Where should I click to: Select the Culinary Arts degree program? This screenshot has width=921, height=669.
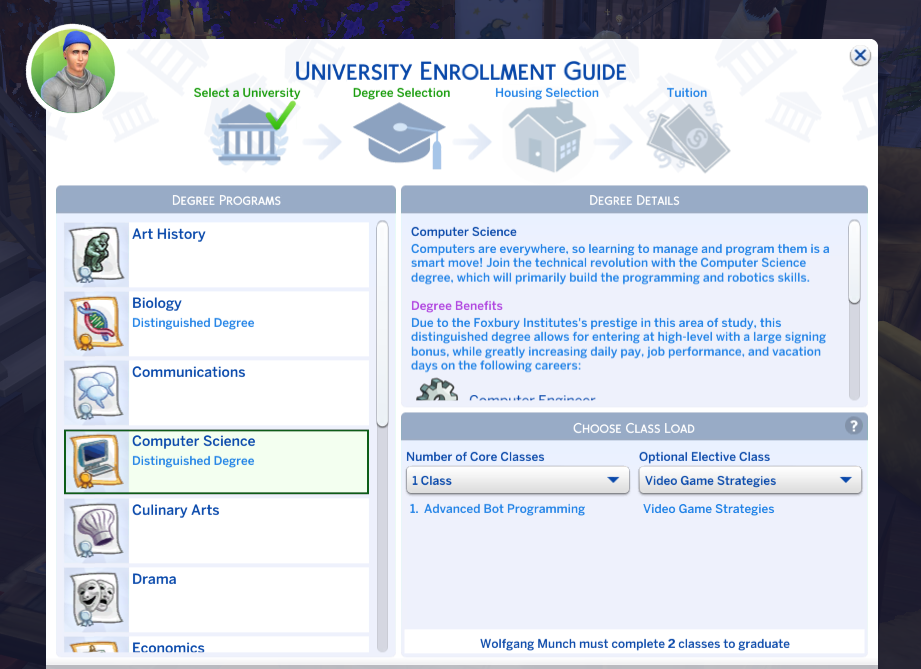[216, 531]
